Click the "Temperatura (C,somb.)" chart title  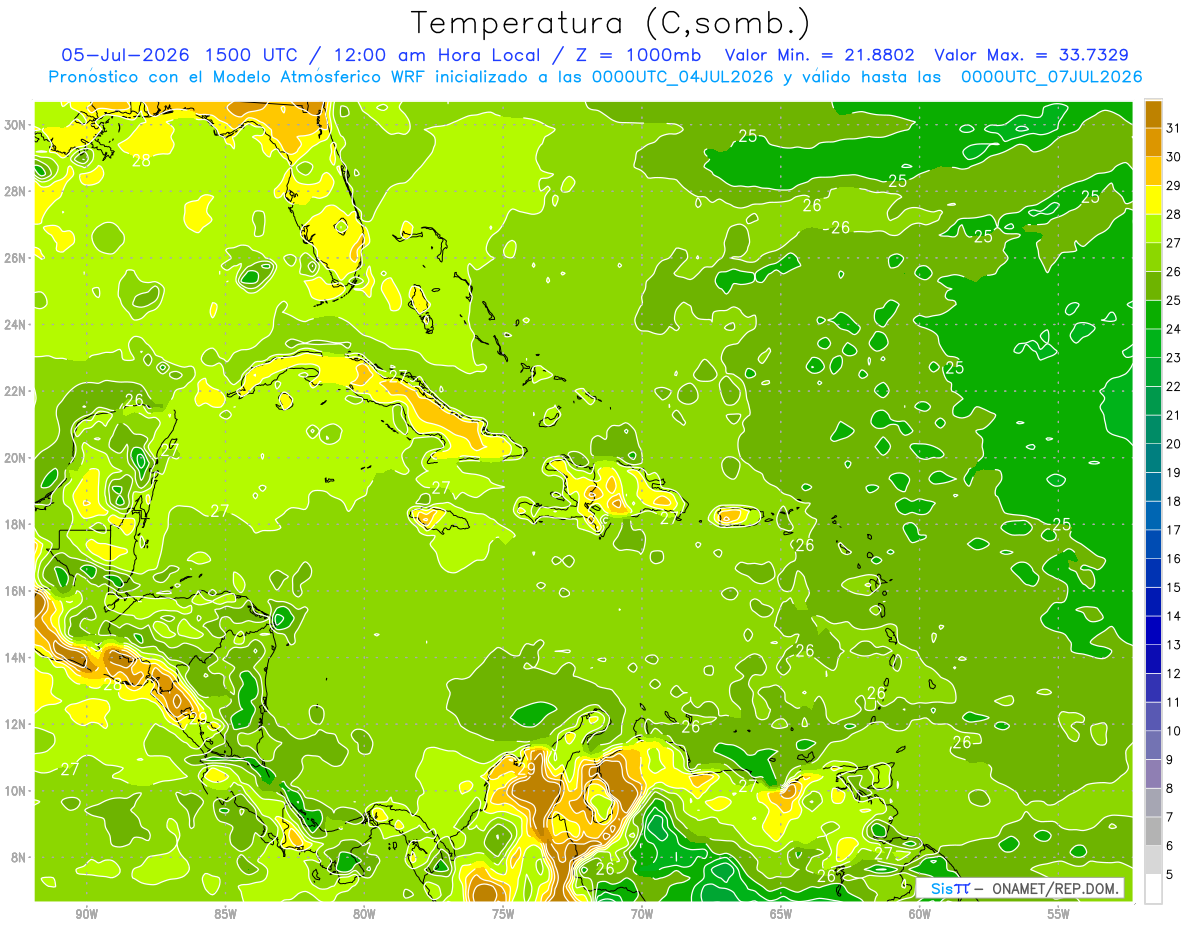(x=611, y=22)
